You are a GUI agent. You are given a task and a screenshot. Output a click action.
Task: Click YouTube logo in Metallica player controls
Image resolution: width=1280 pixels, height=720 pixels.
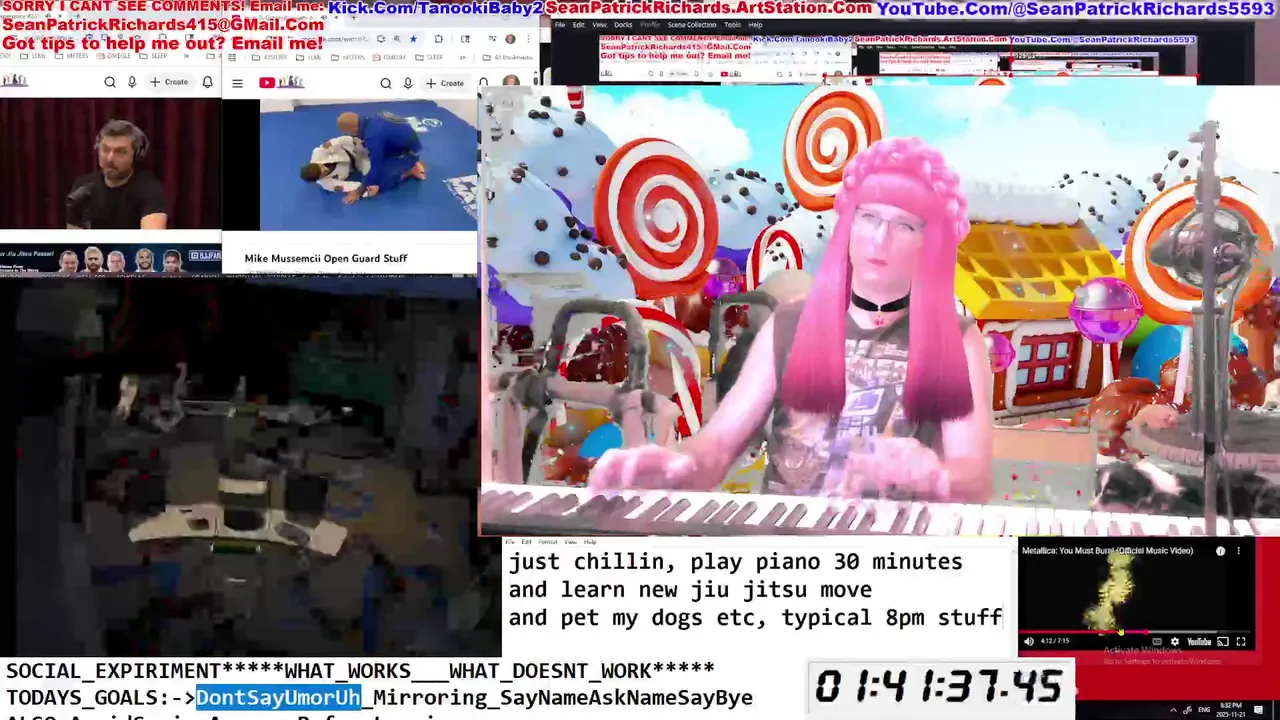pos(1199,641)
